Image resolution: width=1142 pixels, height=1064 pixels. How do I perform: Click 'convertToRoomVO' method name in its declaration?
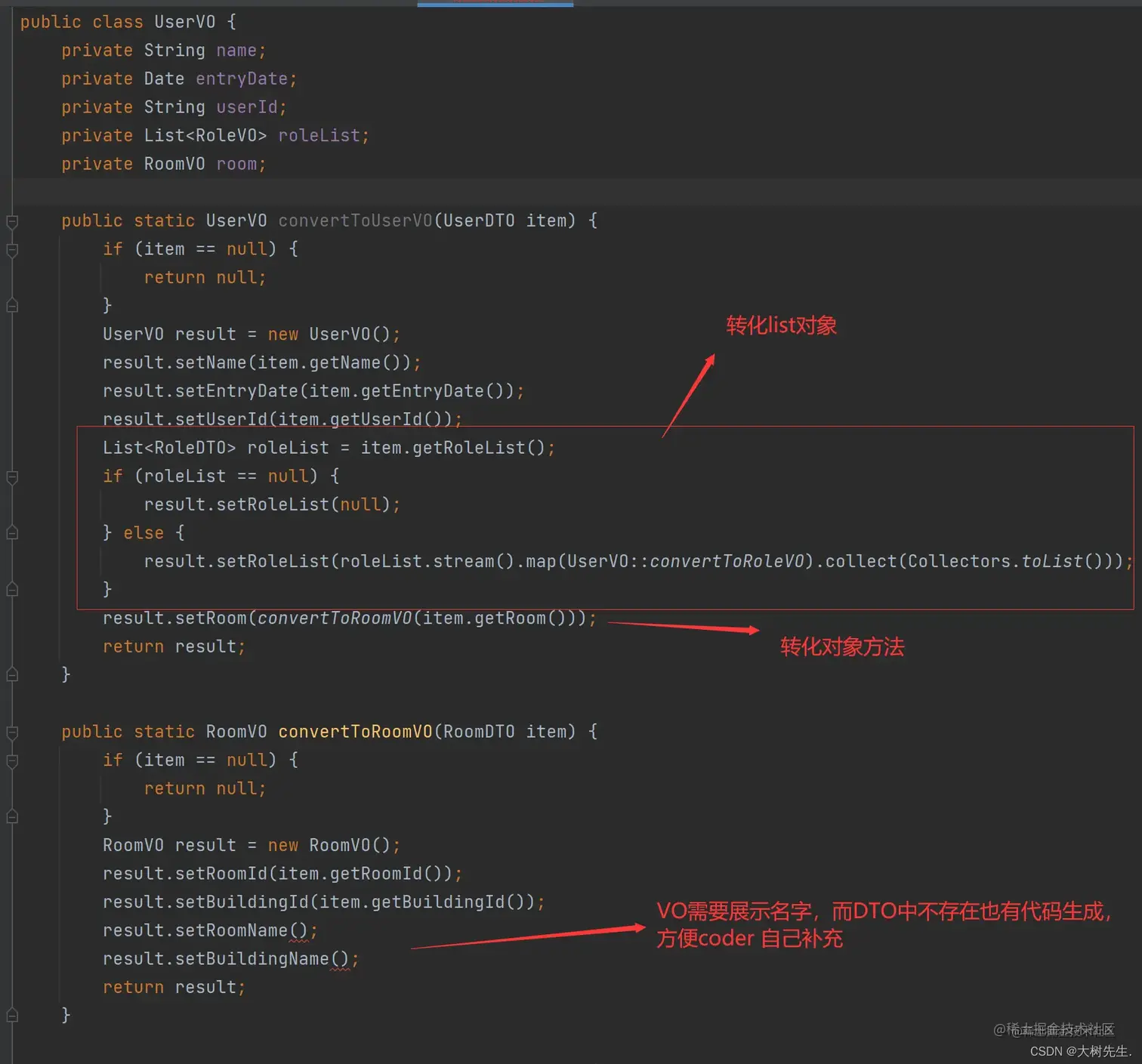tap(355, 732)
